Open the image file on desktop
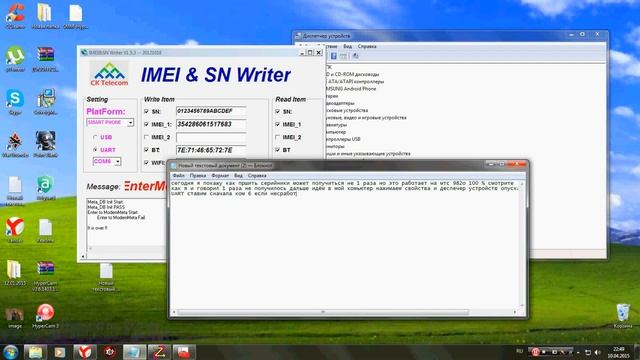 tap(15, 318)
